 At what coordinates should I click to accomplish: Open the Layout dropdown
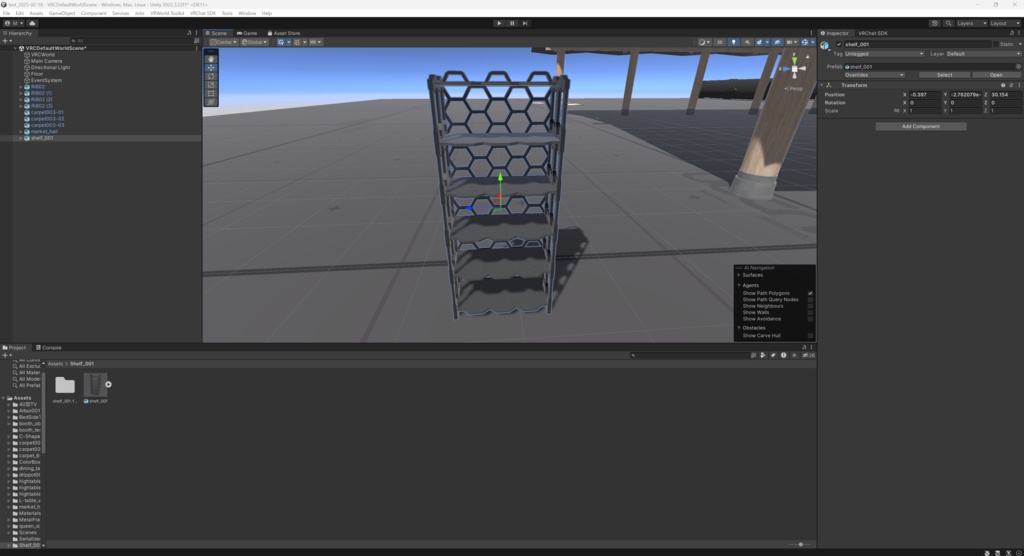pos(1006,23)
